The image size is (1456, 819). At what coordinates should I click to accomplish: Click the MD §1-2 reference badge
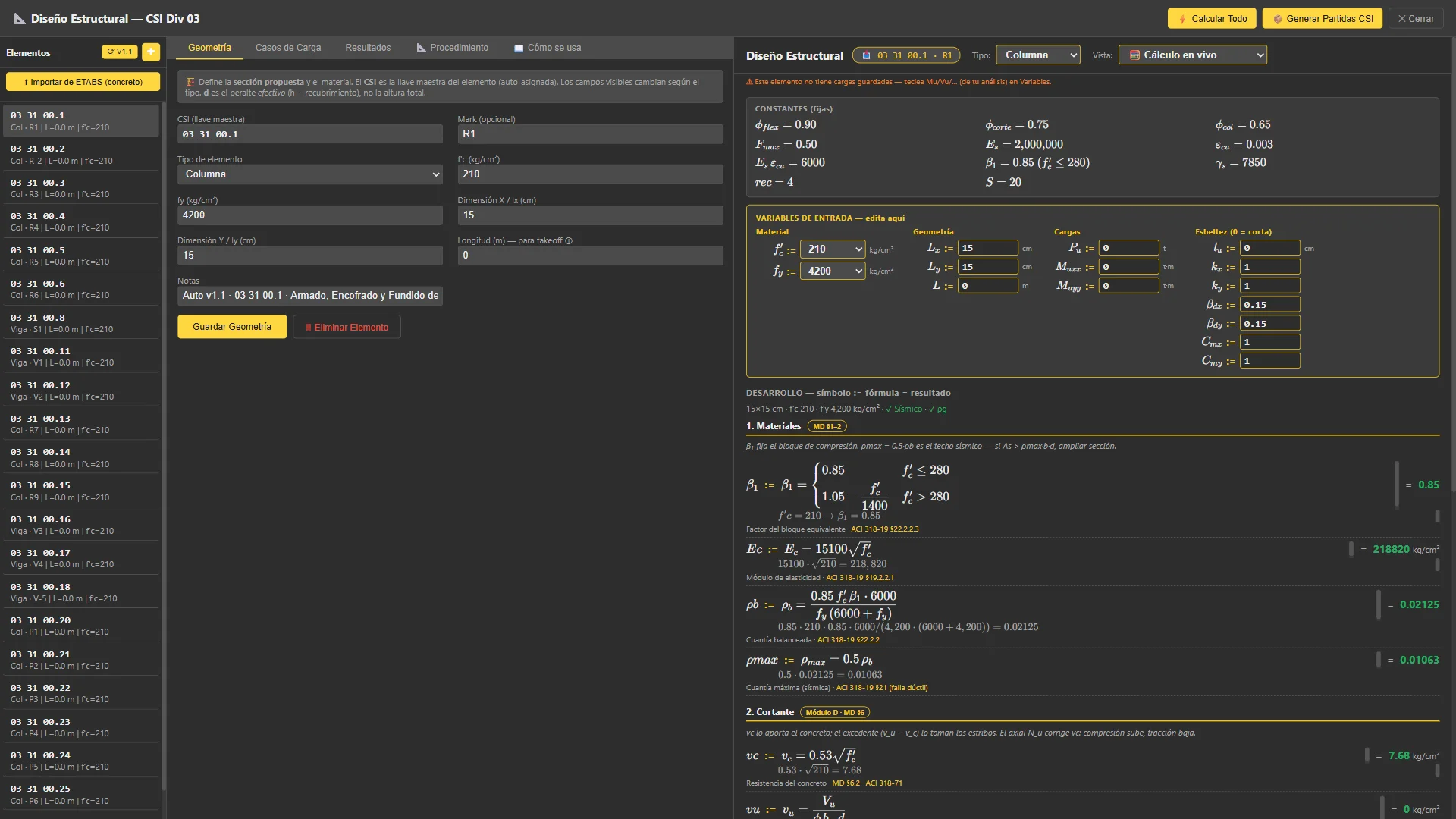tap(827, 427)
